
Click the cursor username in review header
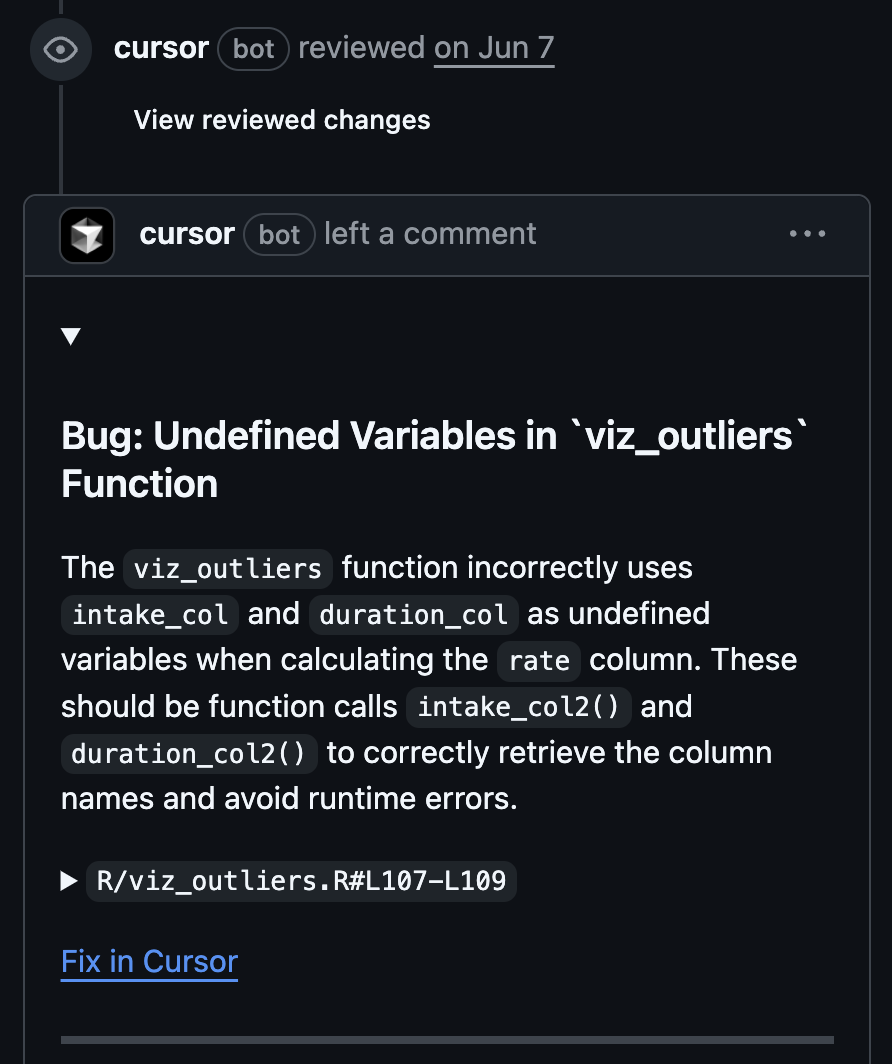coord(161,48)
